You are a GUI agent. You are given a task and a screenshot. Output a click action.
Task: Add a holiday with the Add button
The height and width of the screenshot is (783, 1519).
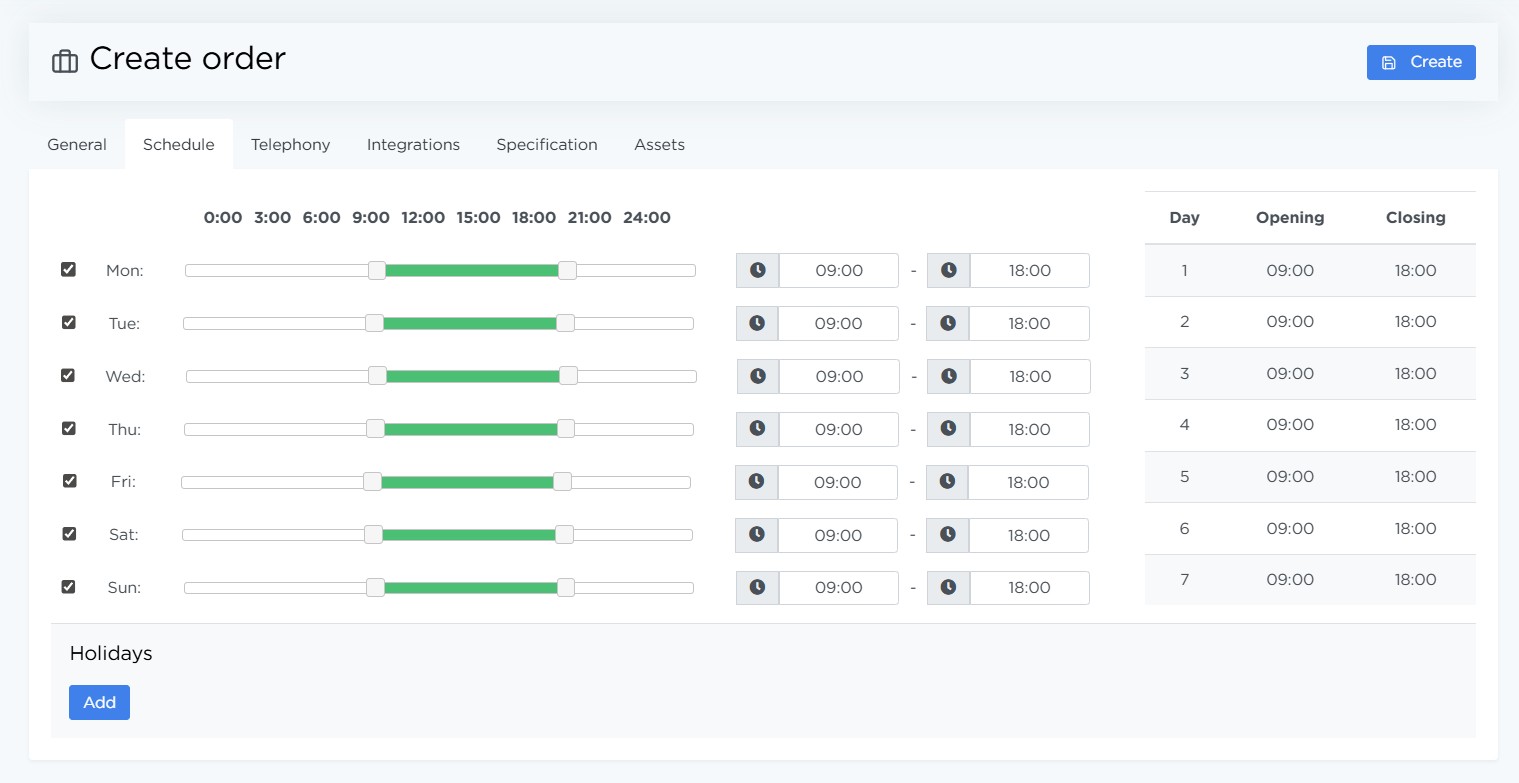click(99, 702)
